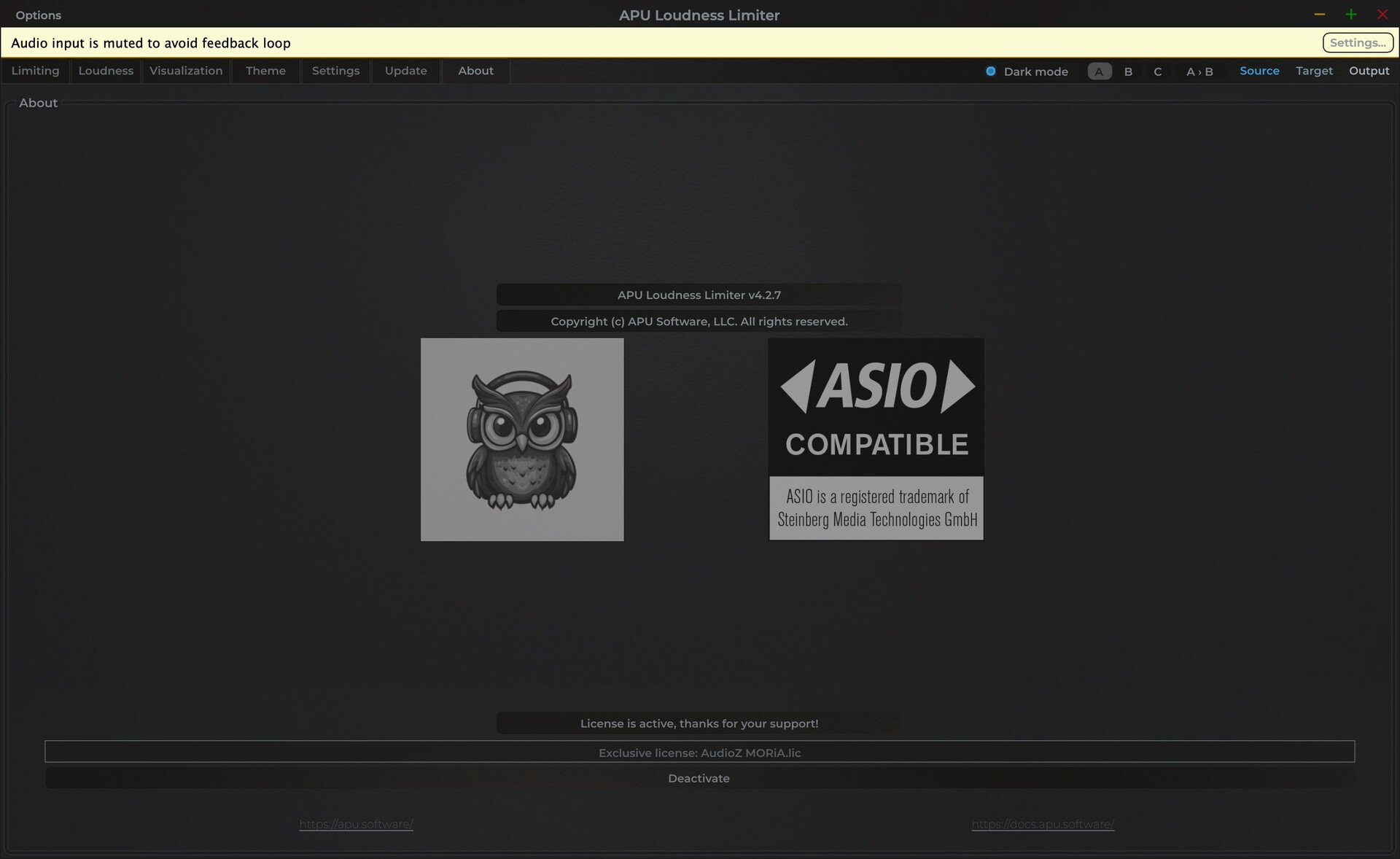
Task: Switch monitoring to Output
Action: (x=1369, y=71)
